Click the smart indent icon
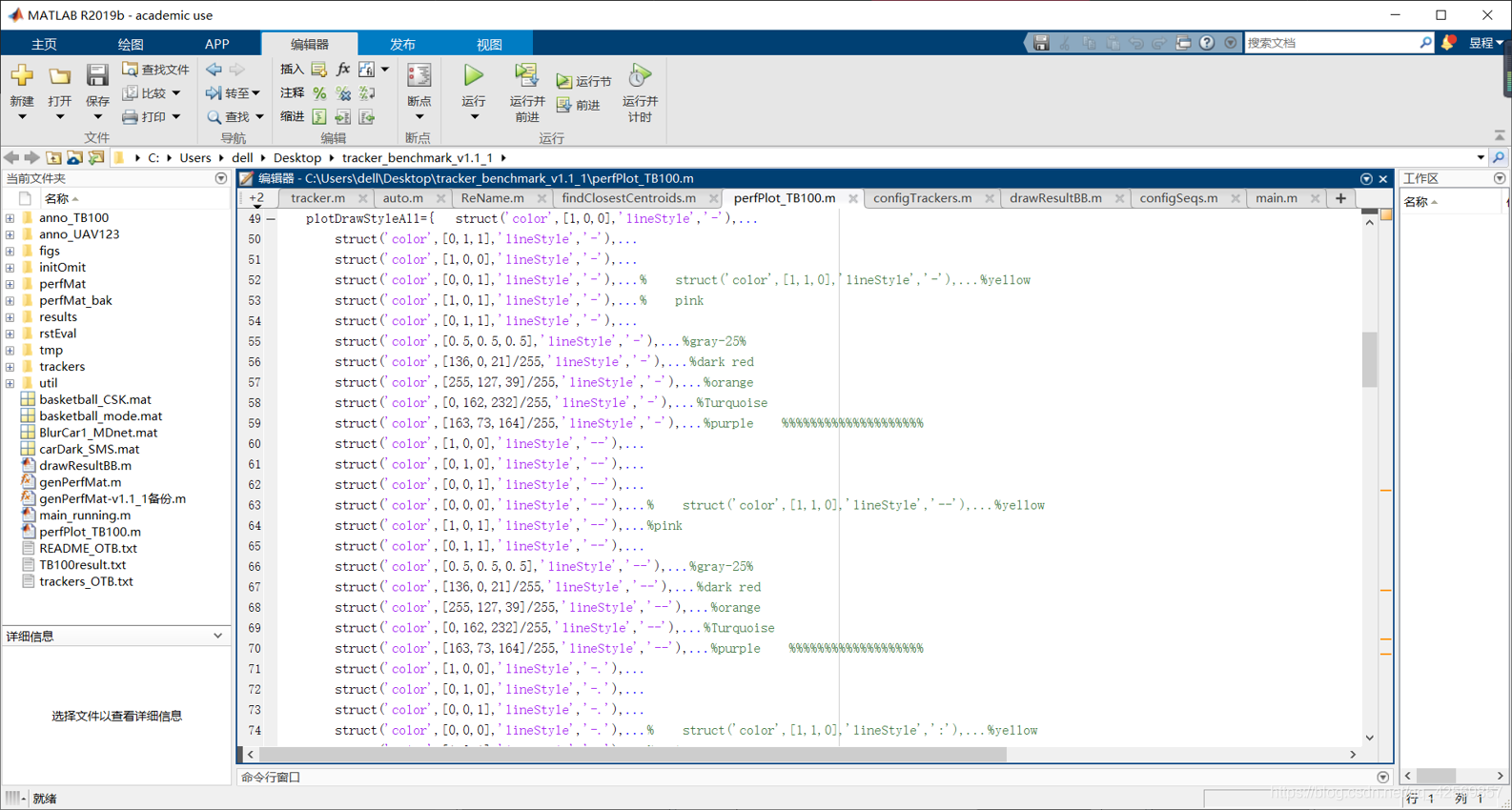 pyautogui.click(x=319, y=117)
